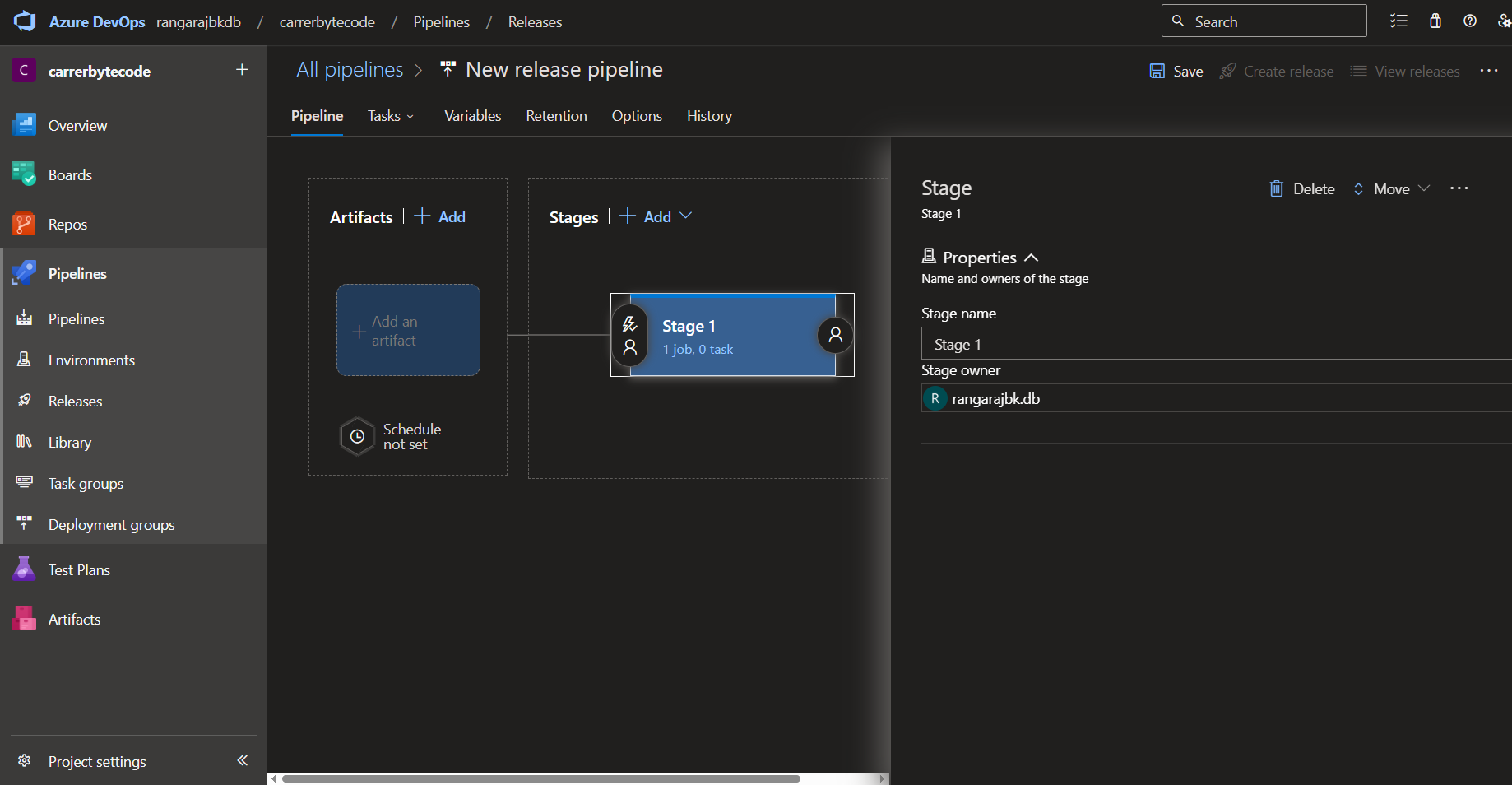Click the Add an artifact box
1512x785 pixels.
click(x=408, y=330)
